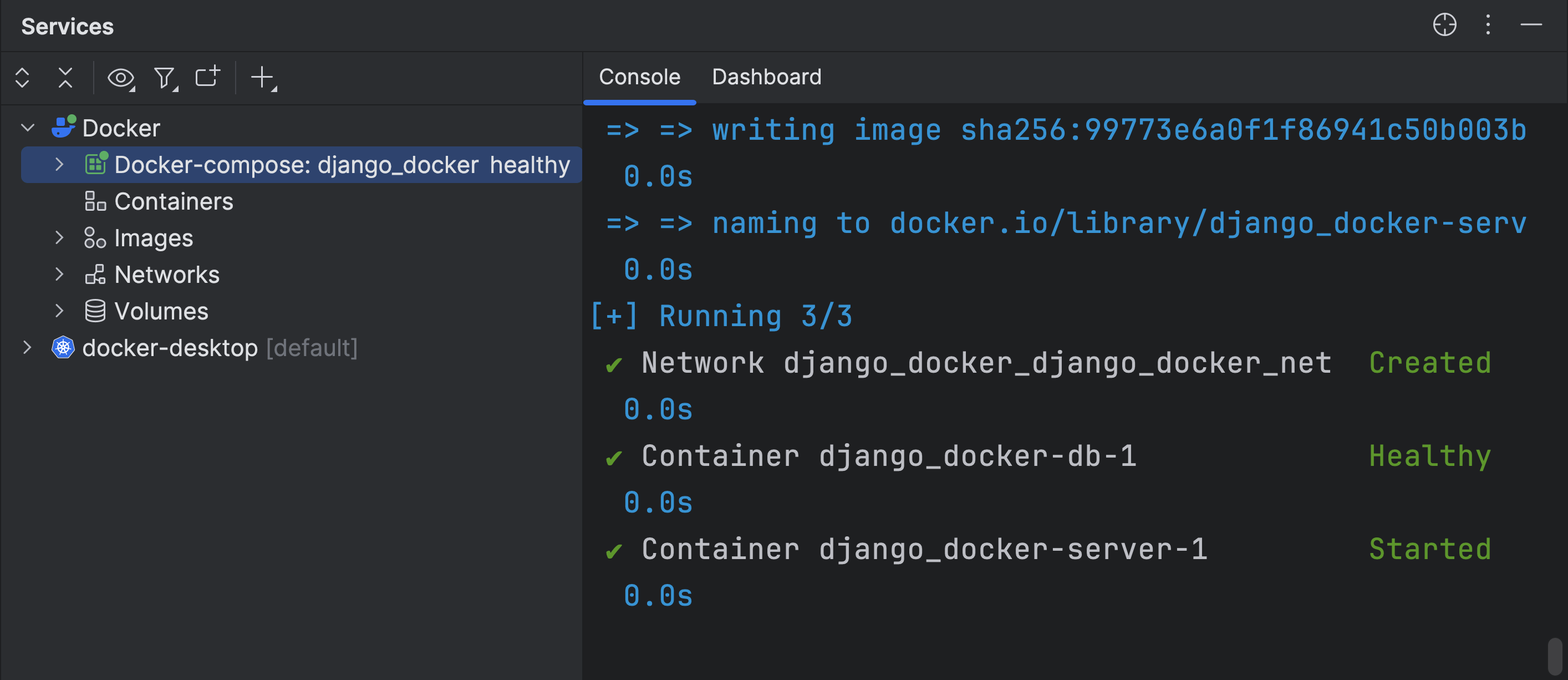Click the Collapse All toolbar icon
Image resolution: width=1568 pixels, height=680 pixels.
[x=65, y=78]
